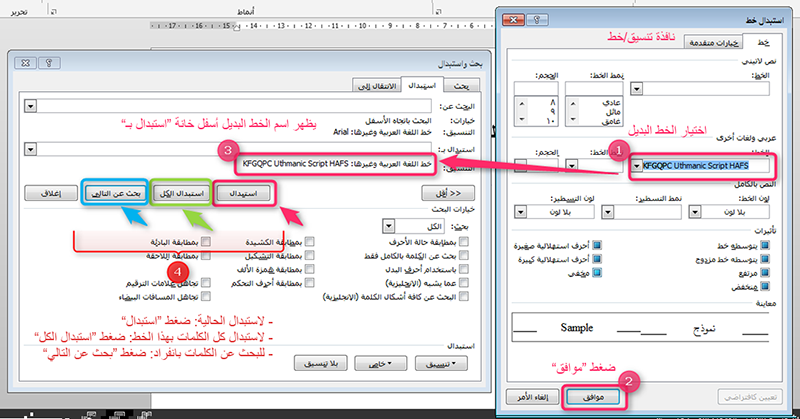Tick the مطابقة التشكيل (match diacritics) checkbox
The width and height of the screenshot is (800, 419).
point(311,256)
